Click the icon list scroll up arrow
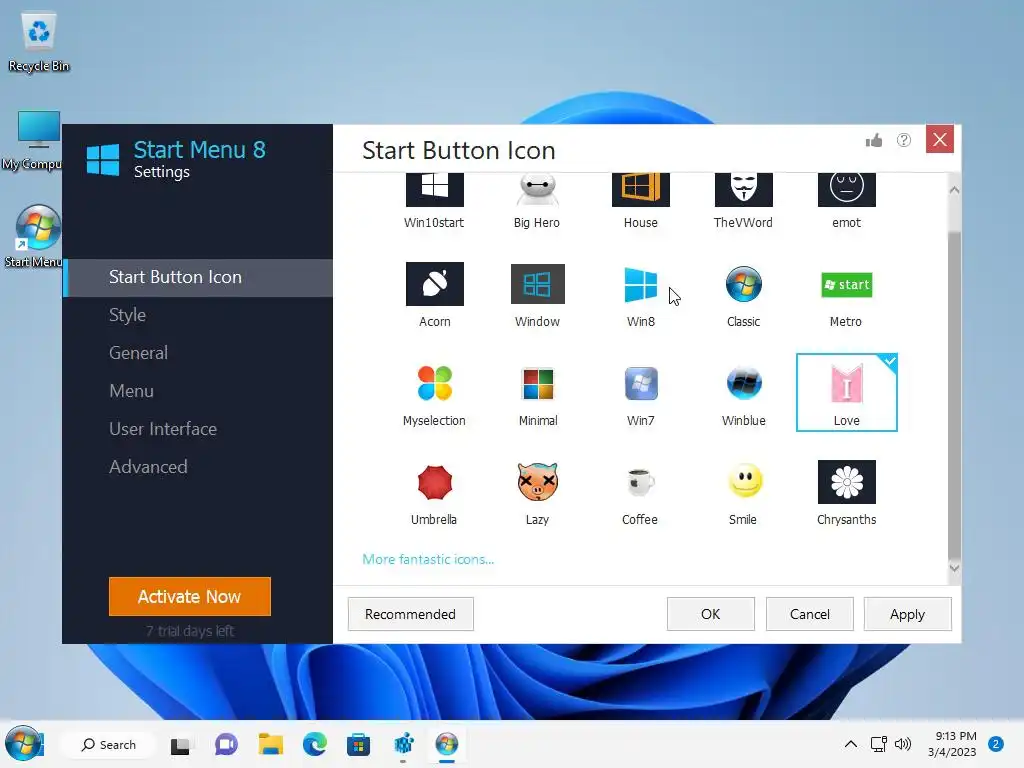This screenshot has width=1024, height=768. click(954, 190)
